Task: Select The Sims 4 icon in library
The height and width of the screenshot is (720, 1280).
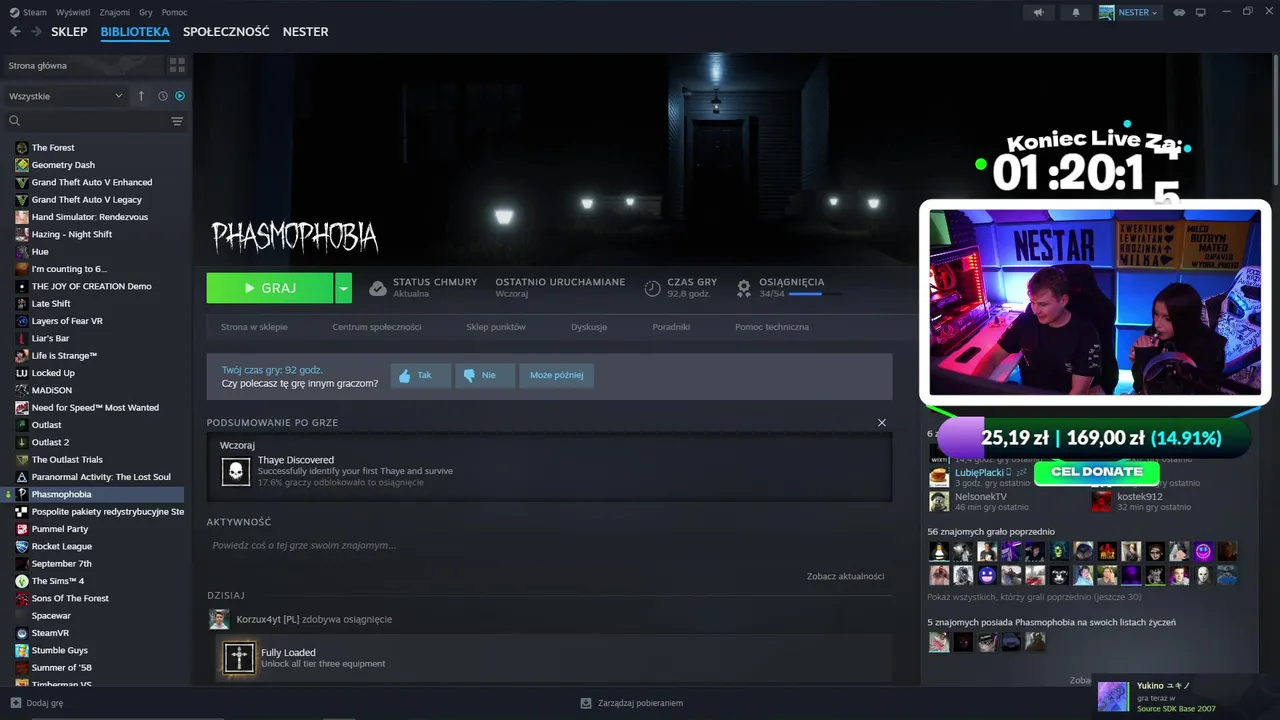Action: [x=22, y=581]
